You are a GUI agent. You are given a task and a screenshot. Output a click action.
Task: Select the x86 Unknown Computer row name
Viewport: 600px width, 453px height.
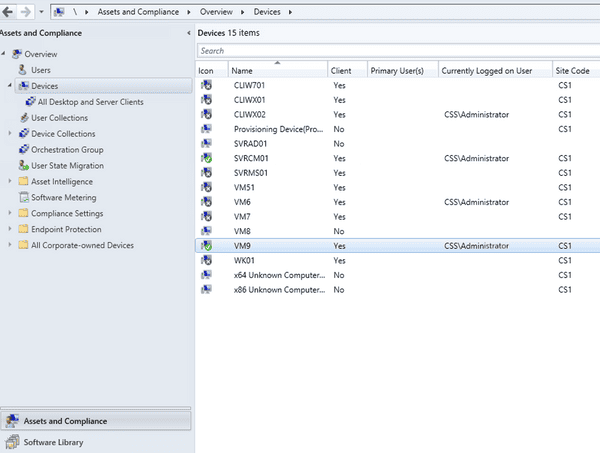(x=279, y=290)
